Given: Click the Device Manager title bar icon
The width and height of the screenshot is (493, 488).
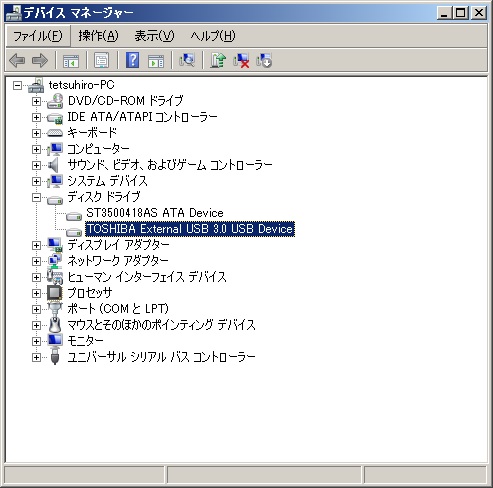Looking at the screenshot, I should pyautogui.click(x=13, y=13).
